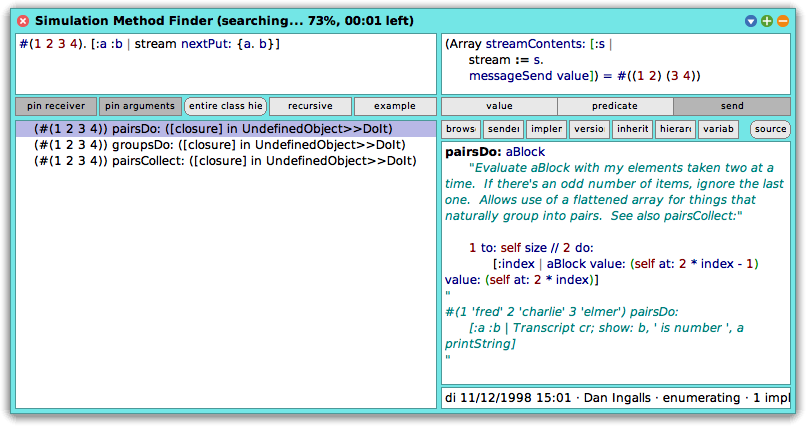Toggle the entire class hierarchy option
Screen dimensions: 806x426
click(226, 106)
